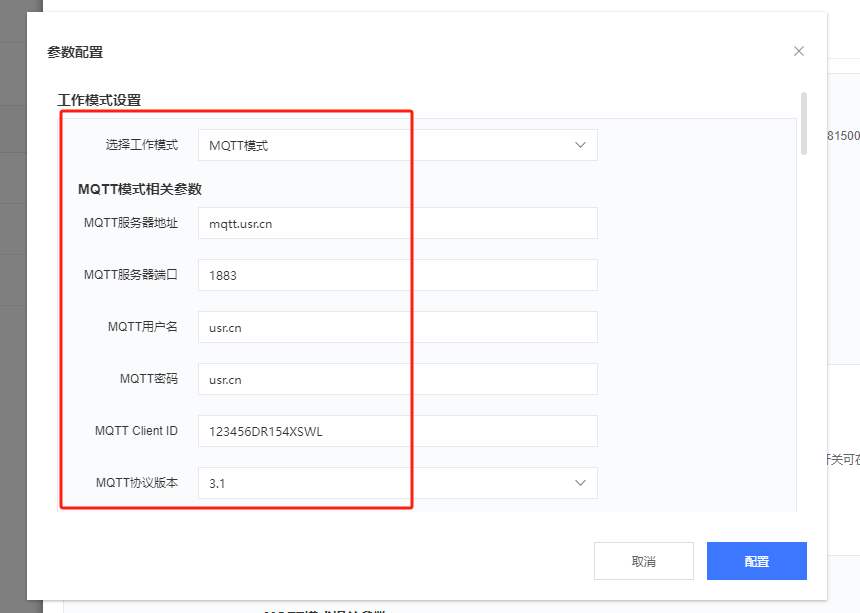Edit the MQTT服务器地址 field containing mqtt.usr.cn

(398, 223)
